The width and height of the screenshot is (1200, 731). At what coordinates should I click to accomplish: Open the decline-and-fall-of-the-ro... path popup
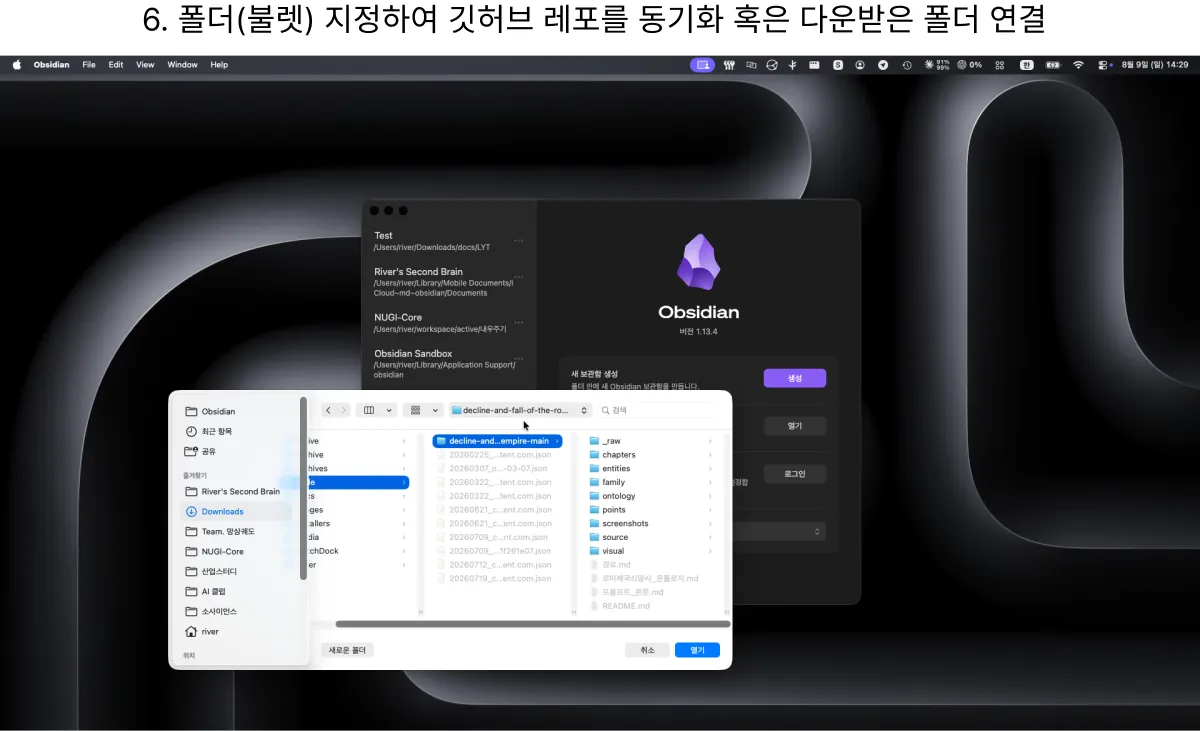point(520,410)
